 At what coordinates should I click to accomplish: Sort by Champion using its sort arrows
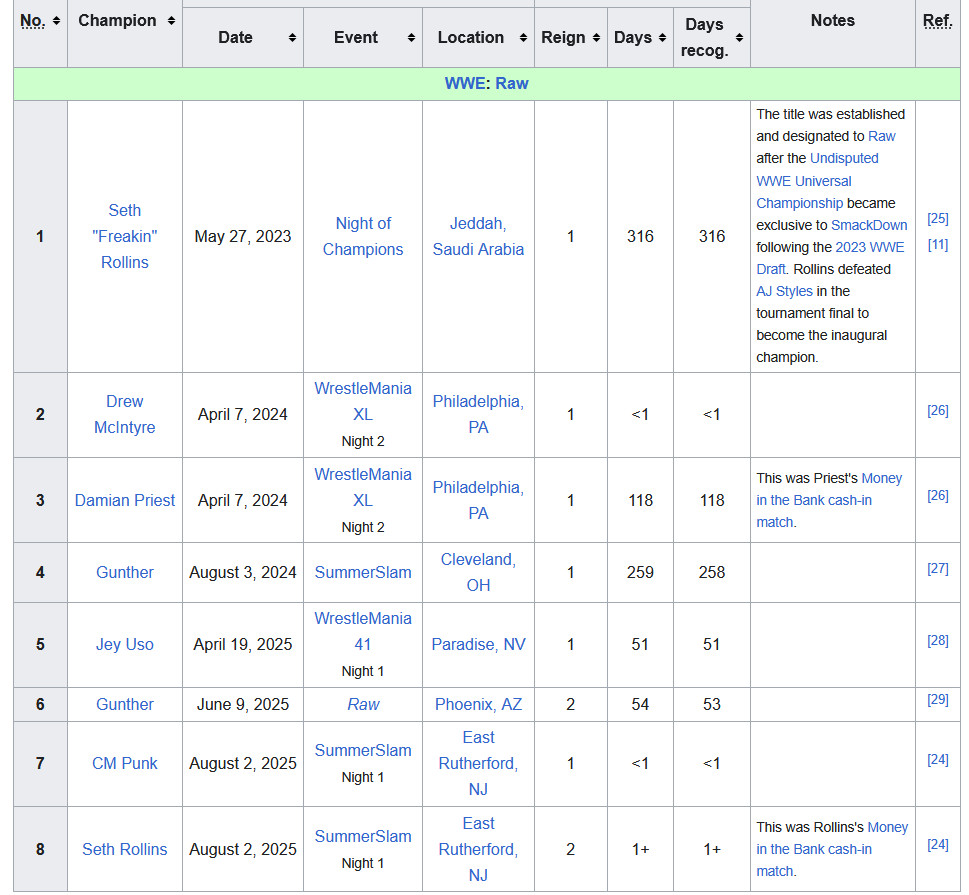click(171, 21)
